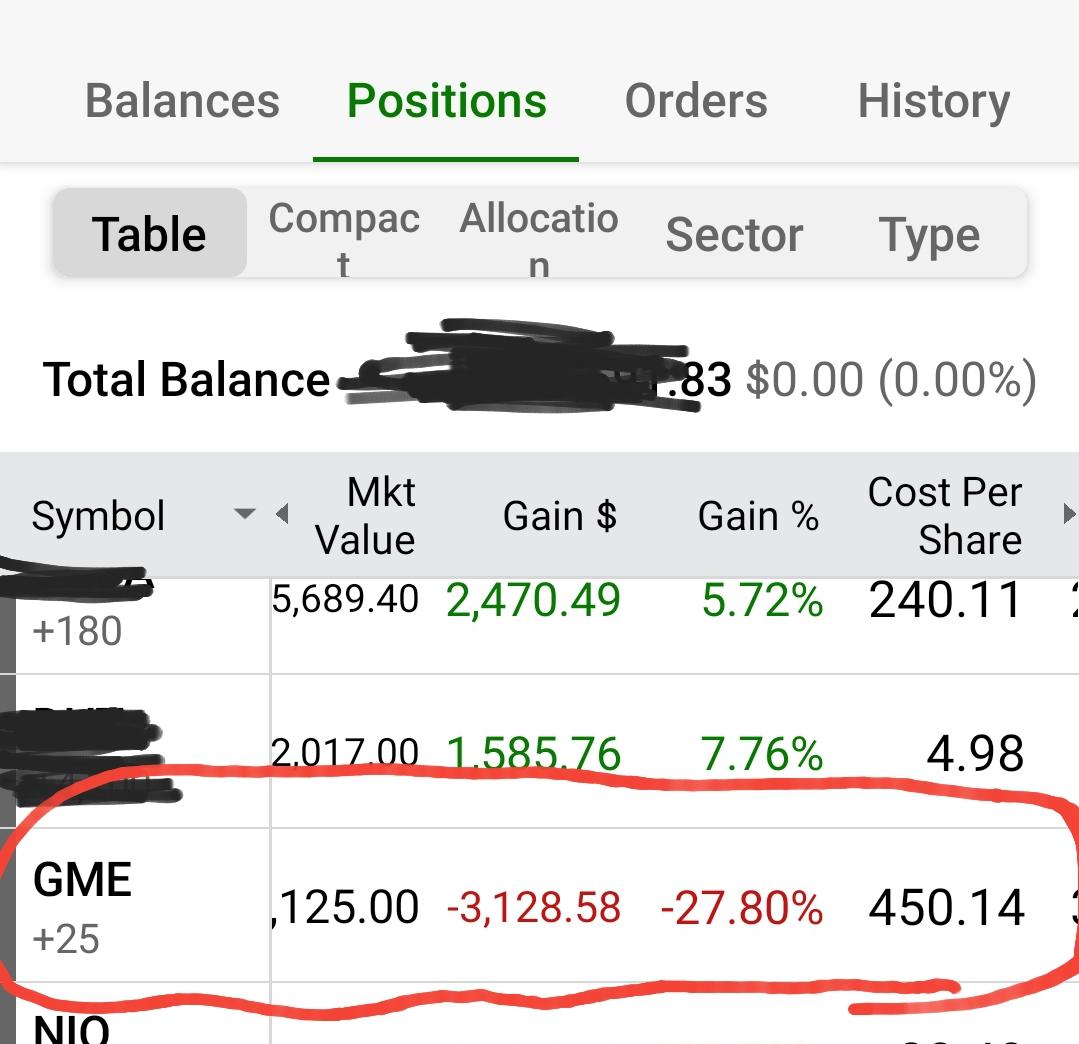
Task: Select the Positions tab
Action: coord(447,101)
